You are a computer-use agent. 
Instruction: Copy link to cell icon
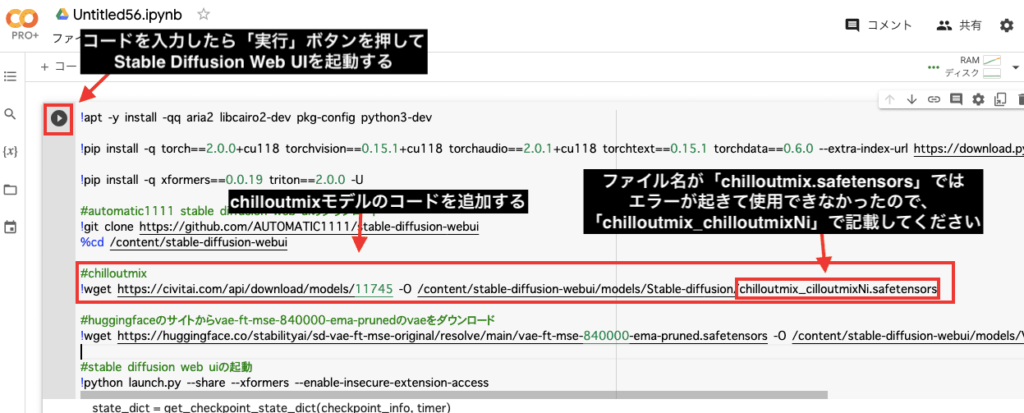pyautogui.click(x=934, y=99)
